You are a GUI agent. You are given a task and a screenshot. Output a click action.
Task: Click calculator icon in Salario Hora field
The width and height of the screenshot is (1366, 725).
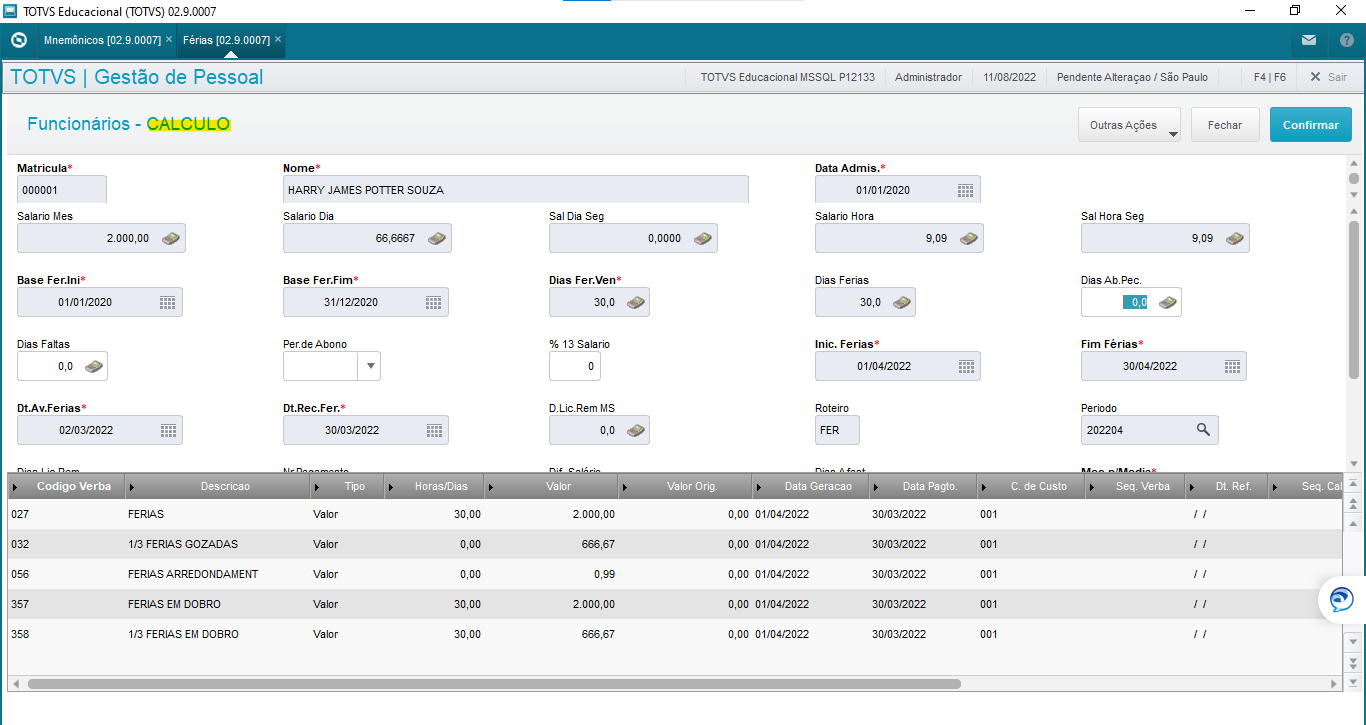(x=968, y=238)
